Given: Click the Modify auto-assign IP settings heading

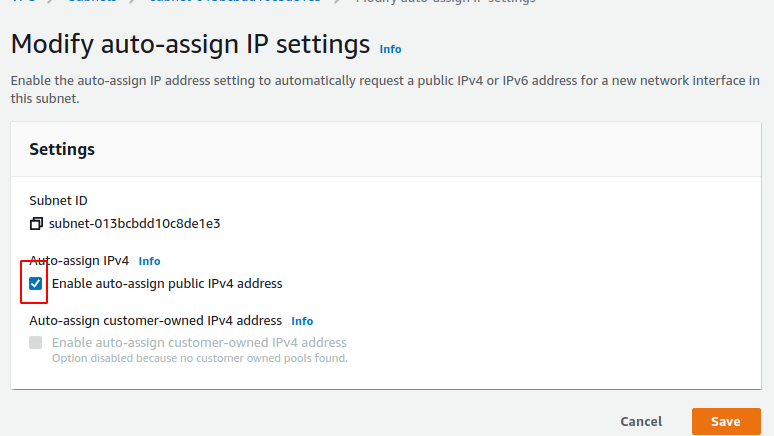Looking at the screenshot, I should coord(190,44).
